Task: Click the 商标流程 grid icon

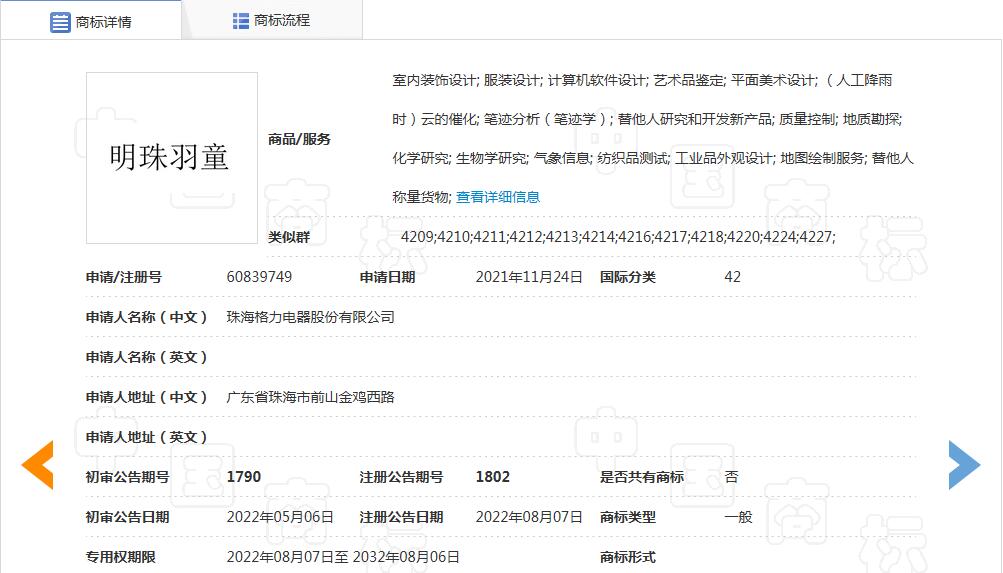Action: point(241,21)
